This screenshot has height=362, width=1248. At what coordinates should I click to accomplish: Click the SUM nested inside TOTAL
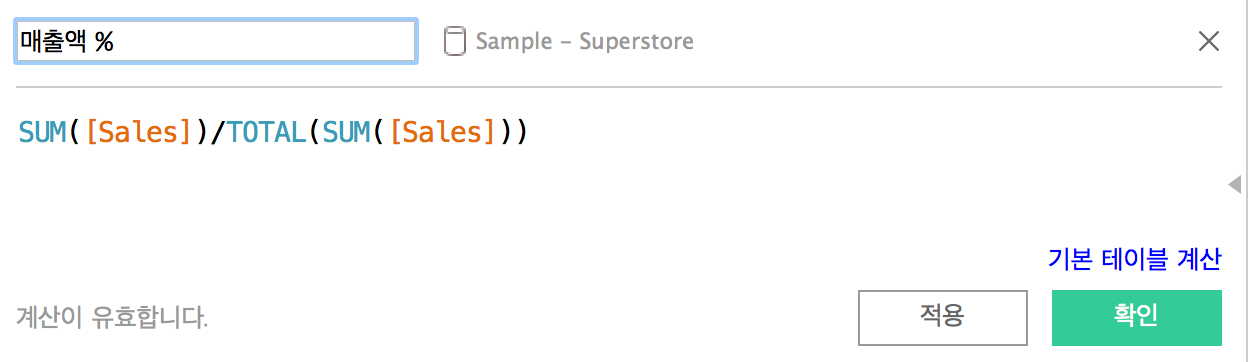[x=347, y=131]
